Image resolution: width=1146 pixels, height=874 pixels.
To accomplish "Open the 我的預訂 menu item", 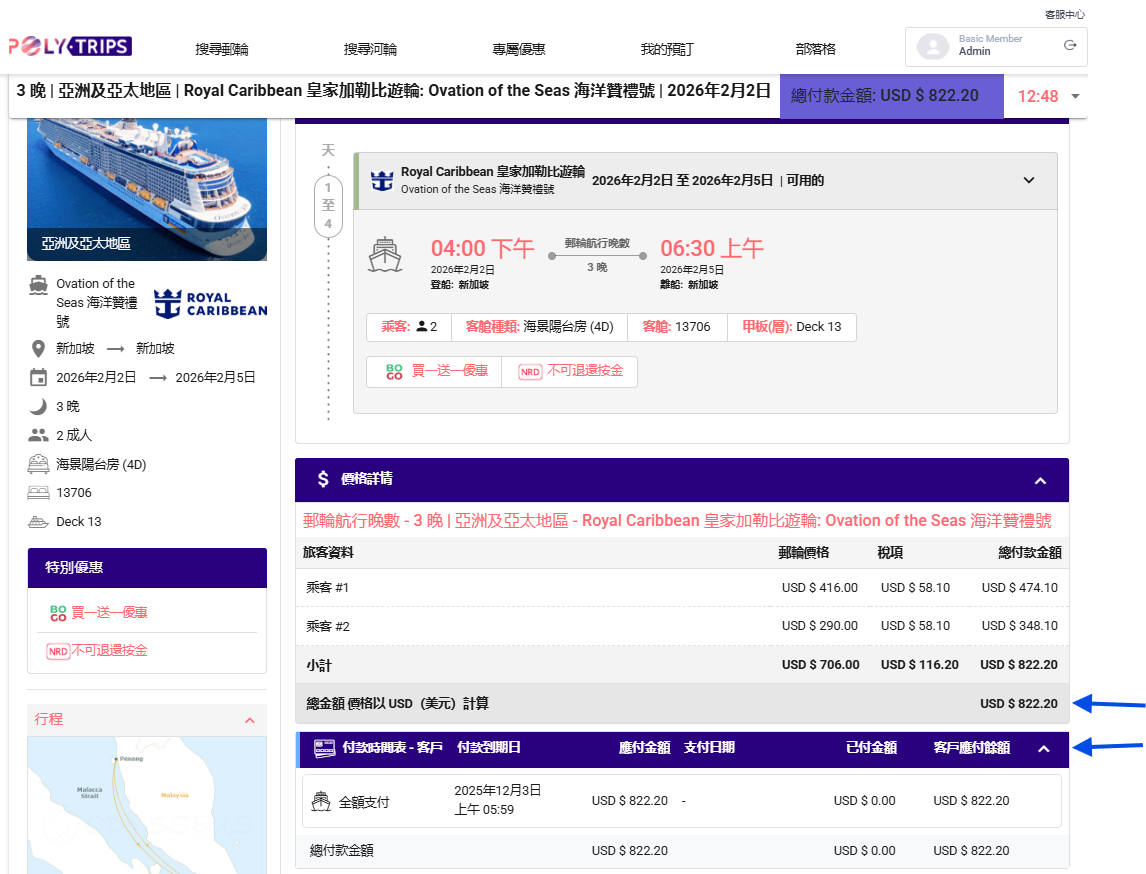I will coord(667,49).
